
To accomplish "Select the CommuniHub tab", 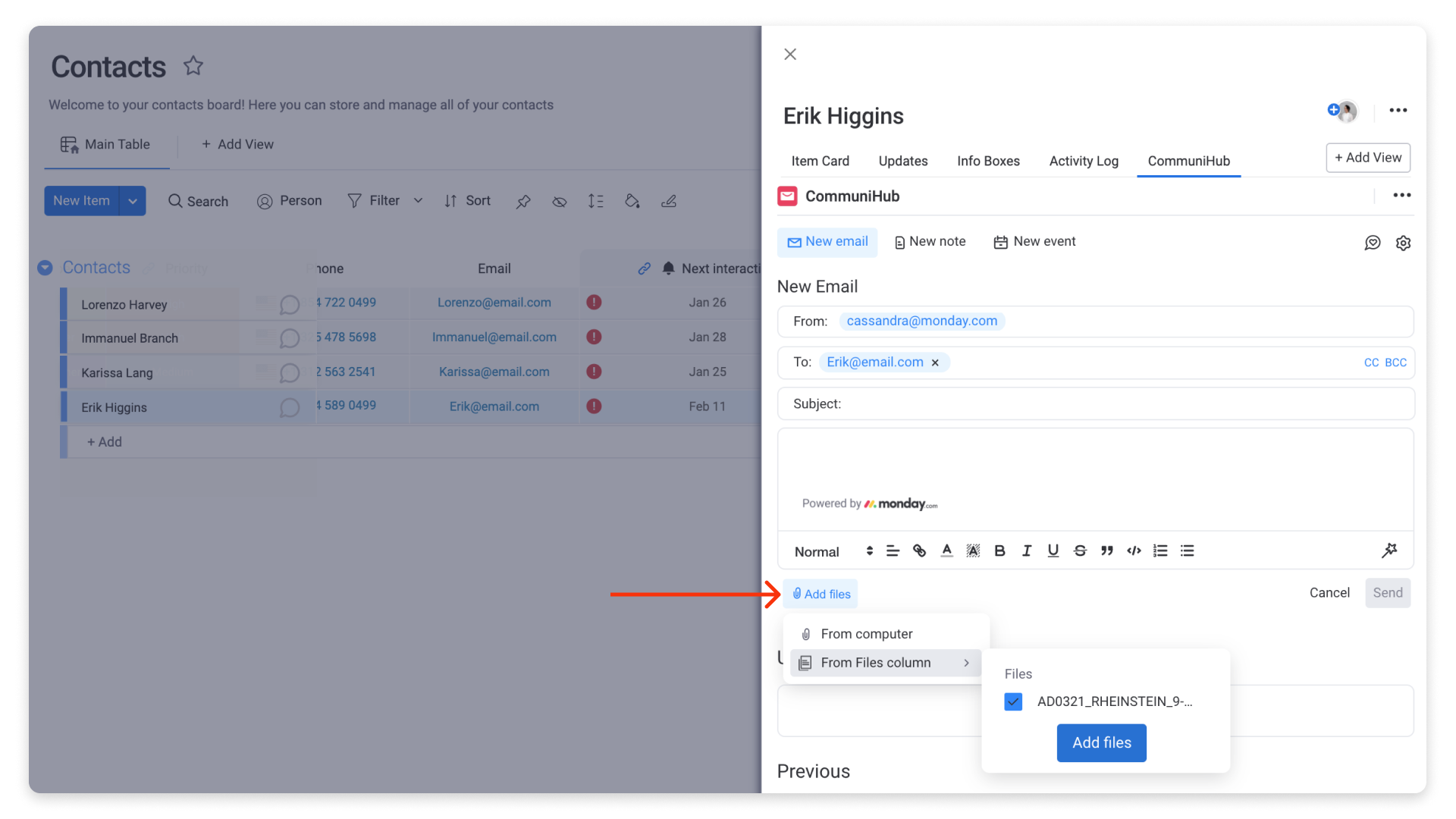I will (1188, 161).
